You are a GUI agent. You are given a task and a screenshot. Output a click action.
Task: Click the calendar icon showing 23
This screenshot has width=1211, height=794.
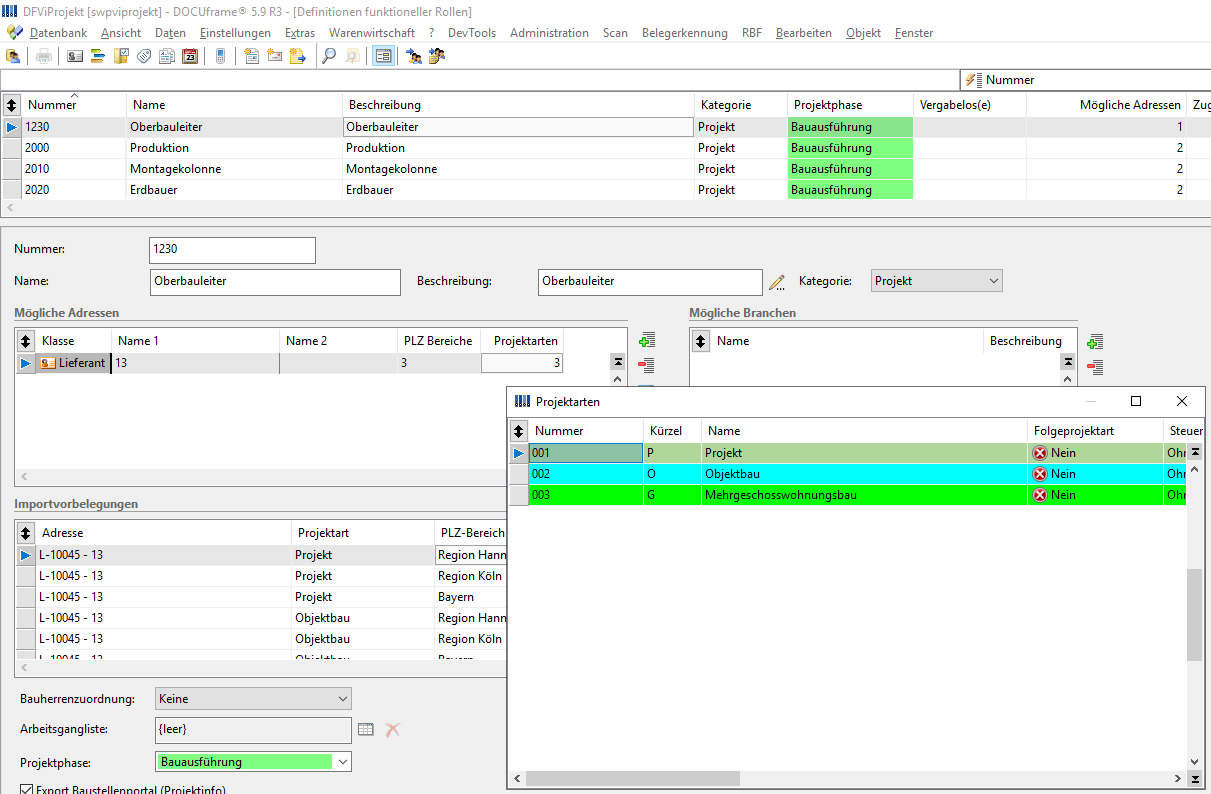coord(190,56)
